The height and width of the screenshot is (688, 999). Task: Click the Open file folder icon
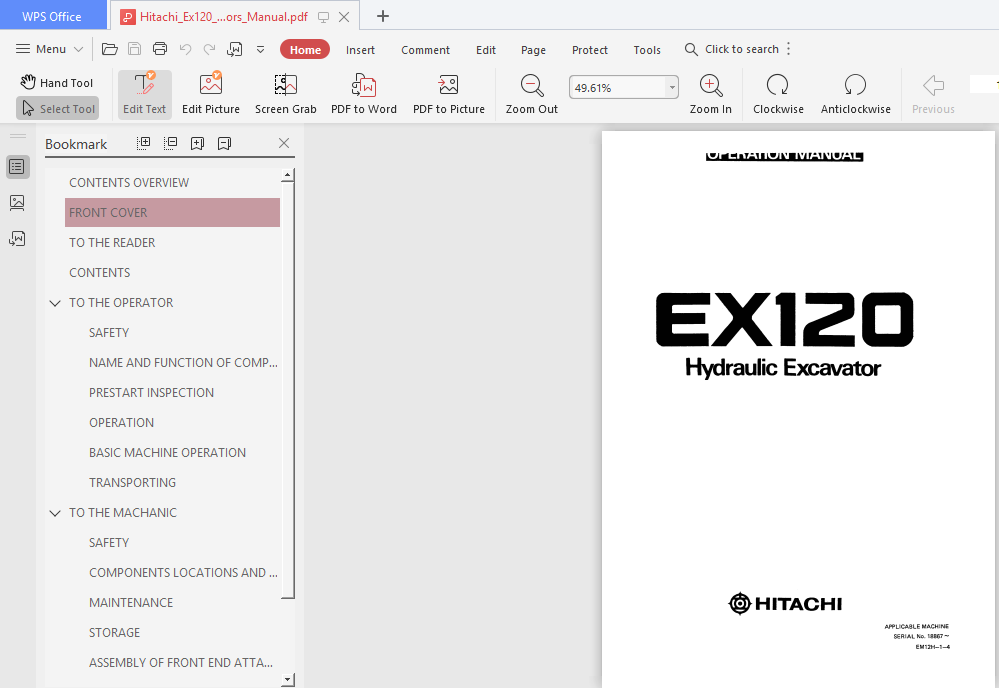110,49
